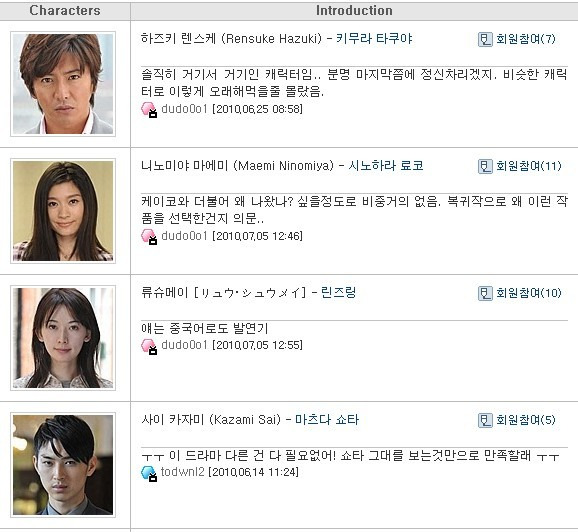Click Rensuke Hazuki character photo
This screenshot has width=578, height=532.
(63, 84)
